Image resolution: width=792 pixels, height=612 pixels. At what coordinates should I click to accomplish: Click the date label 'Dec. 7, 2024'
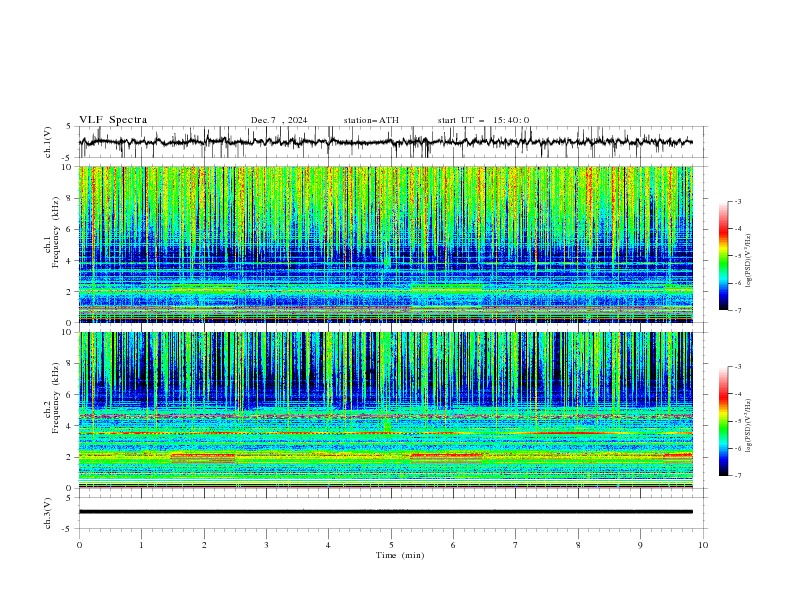click(279, 120)
